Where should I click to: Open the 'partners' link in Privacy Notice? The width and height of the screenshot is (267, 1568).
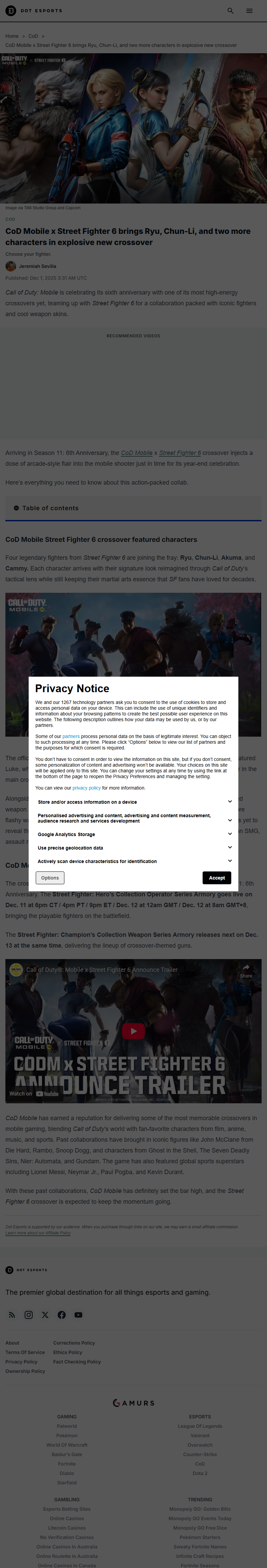[x=71, y=737]
